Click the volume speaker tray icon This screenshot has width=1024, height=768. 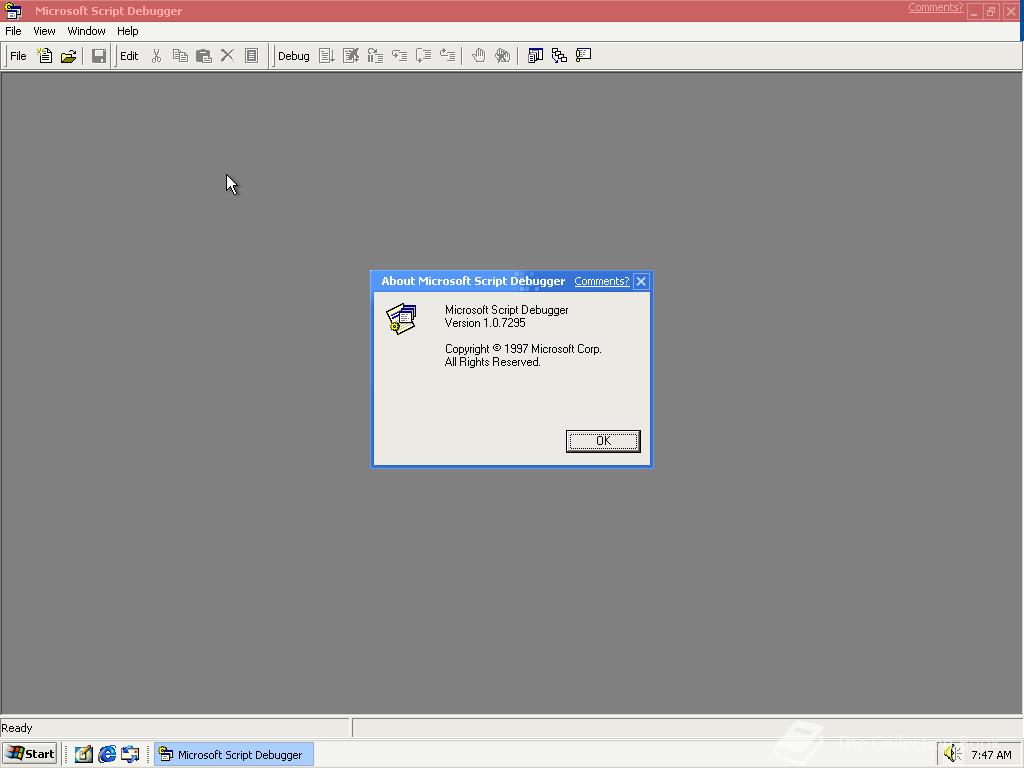(952, 754)
